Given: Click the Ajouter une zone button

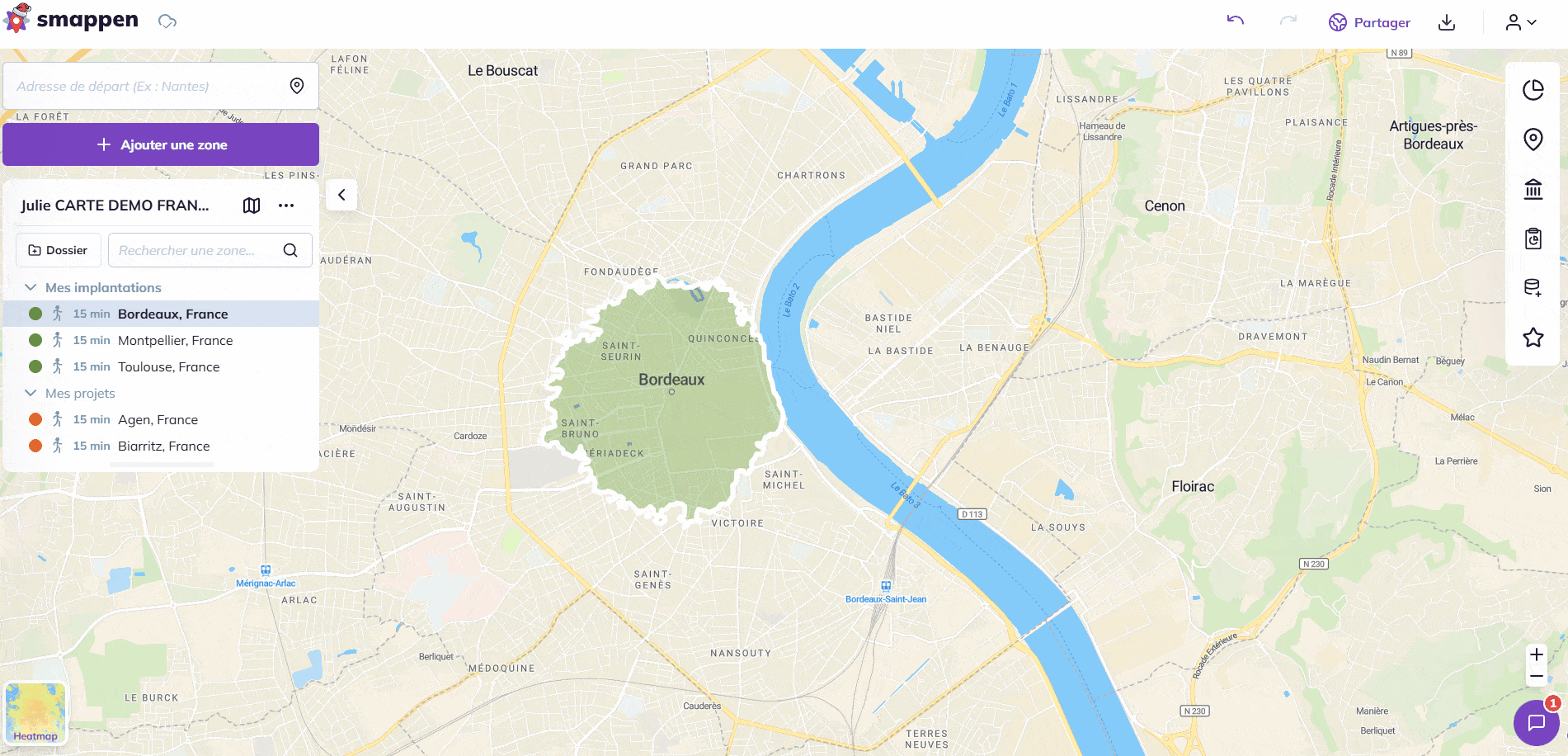Looking at the screenshot, I should coord(161,144).
